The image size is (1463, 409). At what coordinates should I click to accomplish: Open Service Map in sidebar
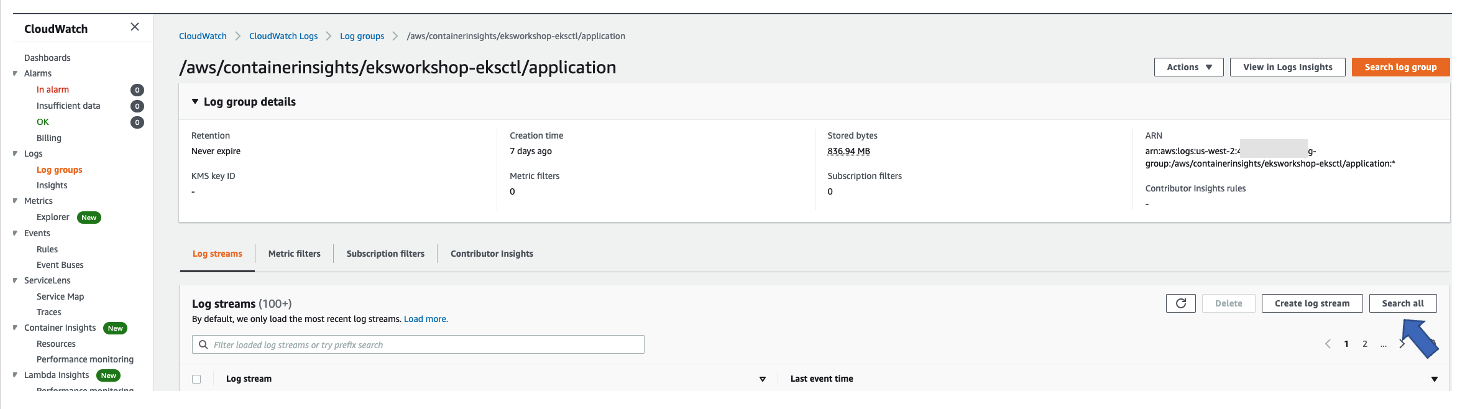60,297
